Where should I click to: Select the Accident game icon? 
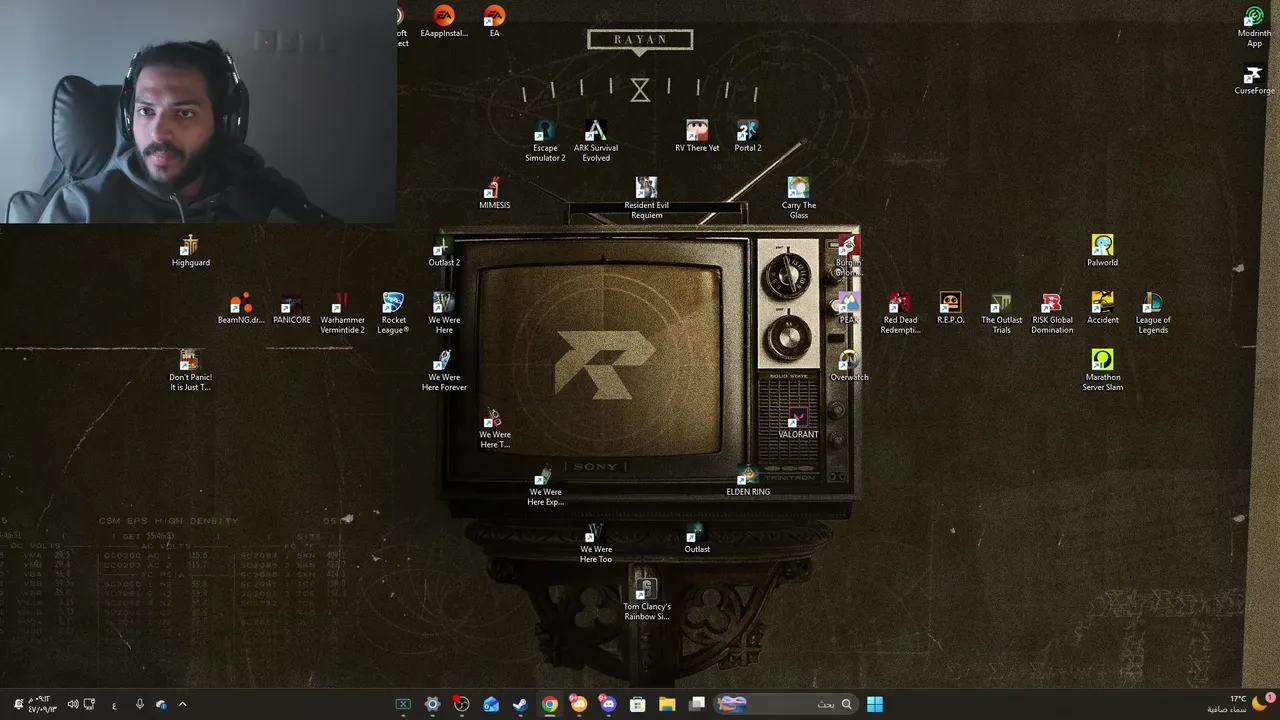click(x=1102, y=309)
